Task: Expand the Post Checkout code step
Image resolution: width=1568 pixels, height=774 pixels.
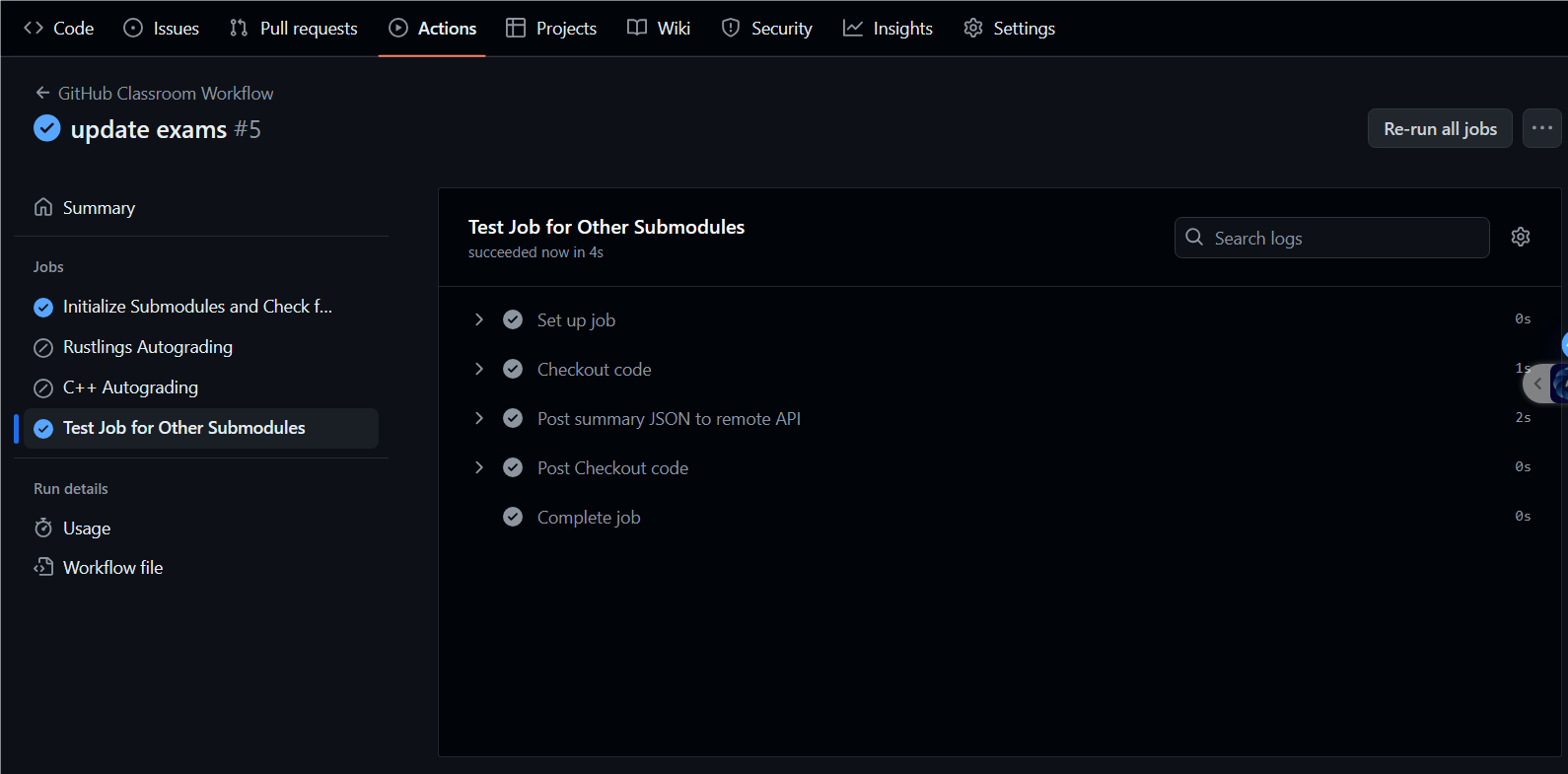Action: (x=479, y=467)
